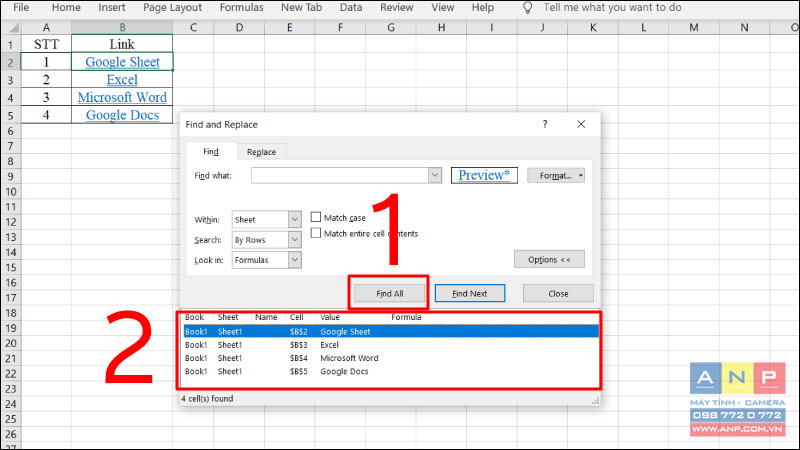Select the $B$5 Google Docs result row
The width and height of the screenshot is (800, 450).
[x=391, y=371]
